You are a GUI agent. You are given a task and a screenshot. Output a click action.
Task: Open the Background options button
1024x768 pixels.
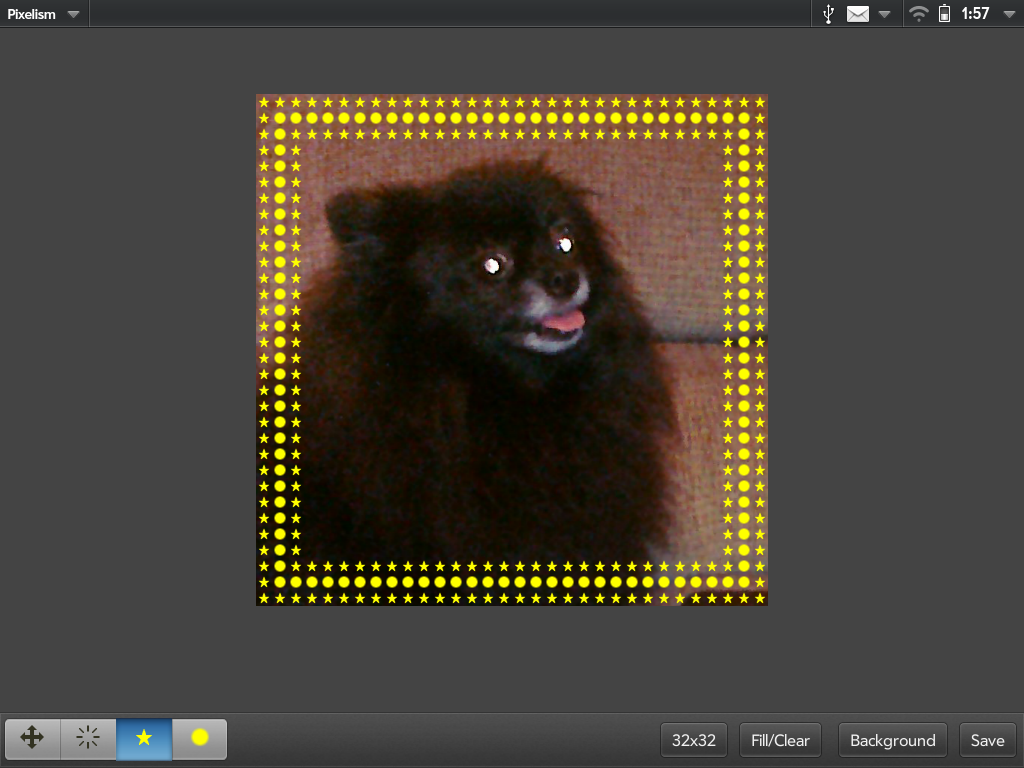892,740
